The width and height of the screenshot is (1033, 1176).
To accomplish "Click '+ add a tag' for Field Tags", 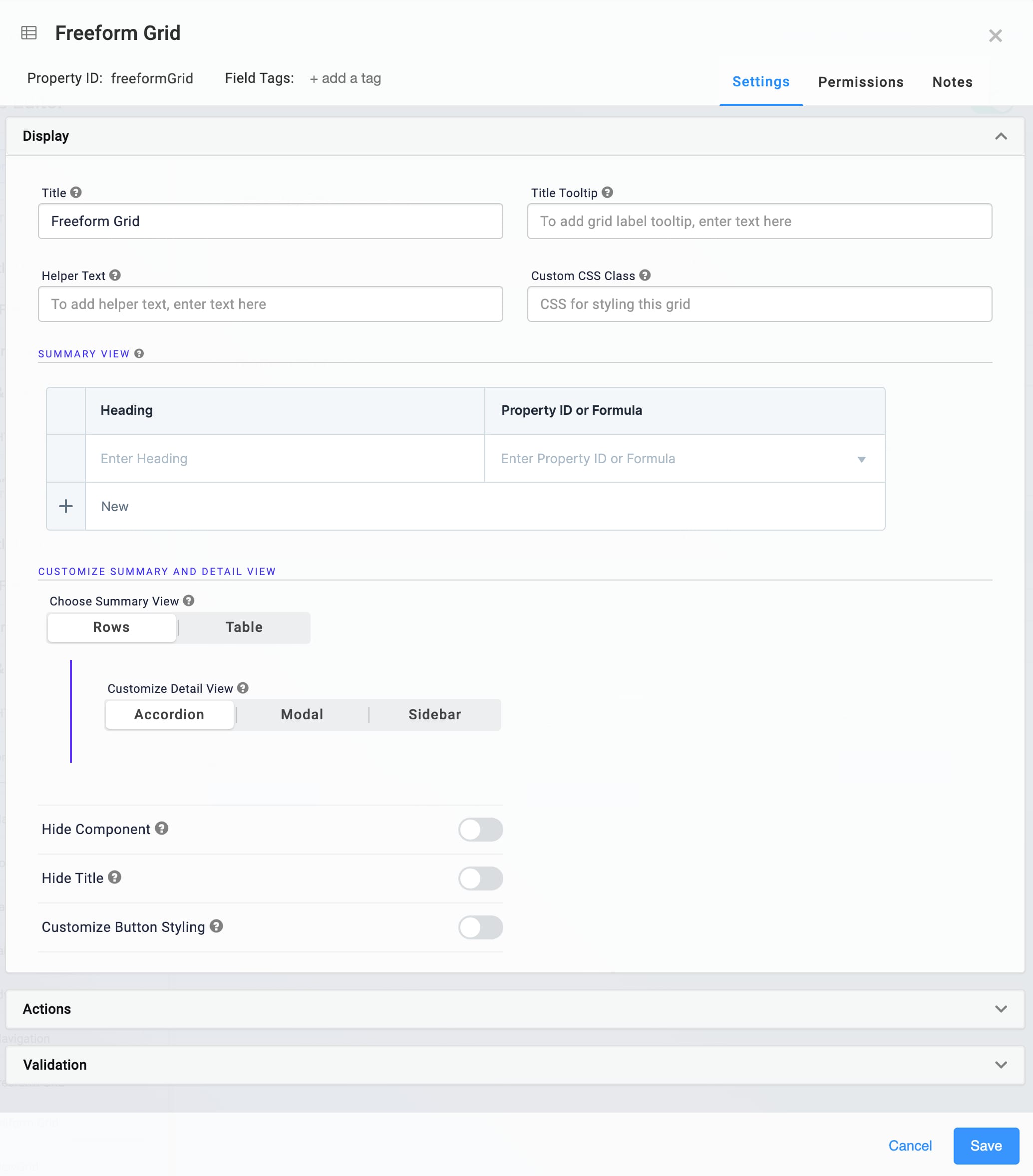I will click(345, 78).
